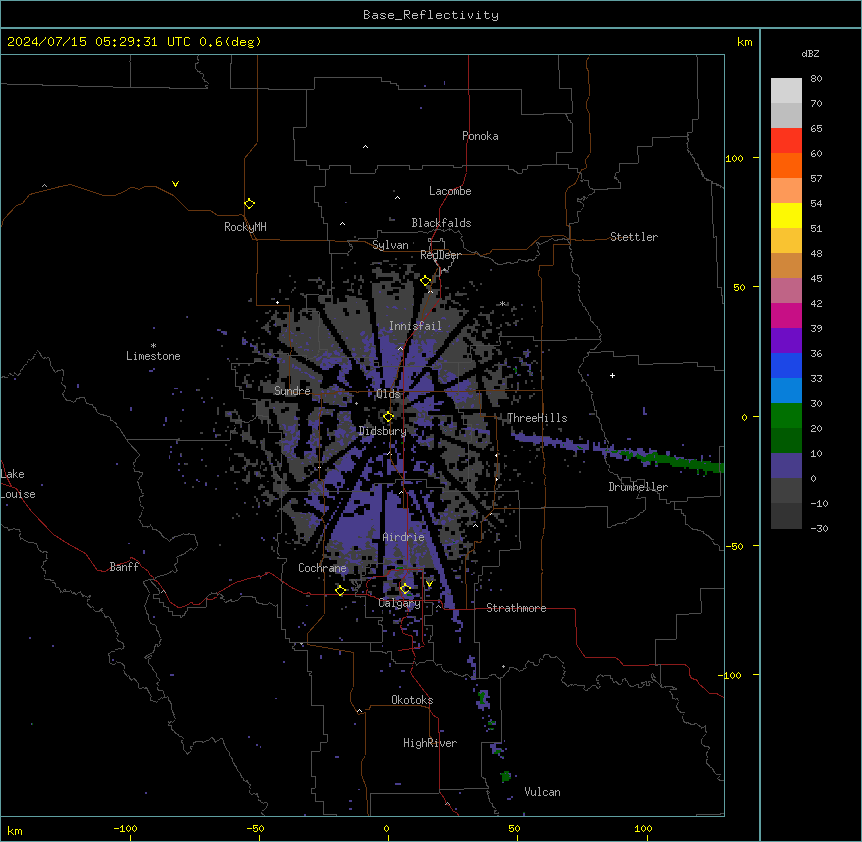Select the light gray 70-80 dBZ swatch
The height and width of the screenshot is (842, 862).
[786, 91]
